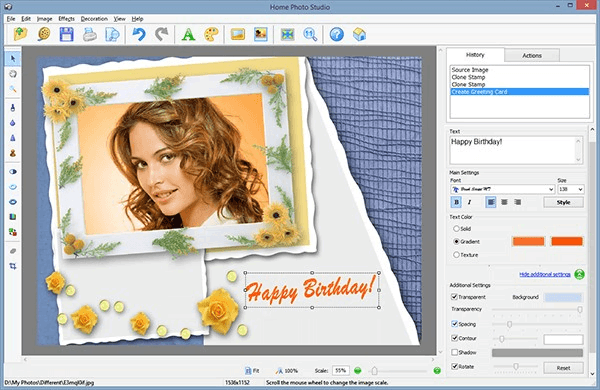Uncheck the Transparent checkbox
Viewport: 600px width, 390px height.
(455, 297)
